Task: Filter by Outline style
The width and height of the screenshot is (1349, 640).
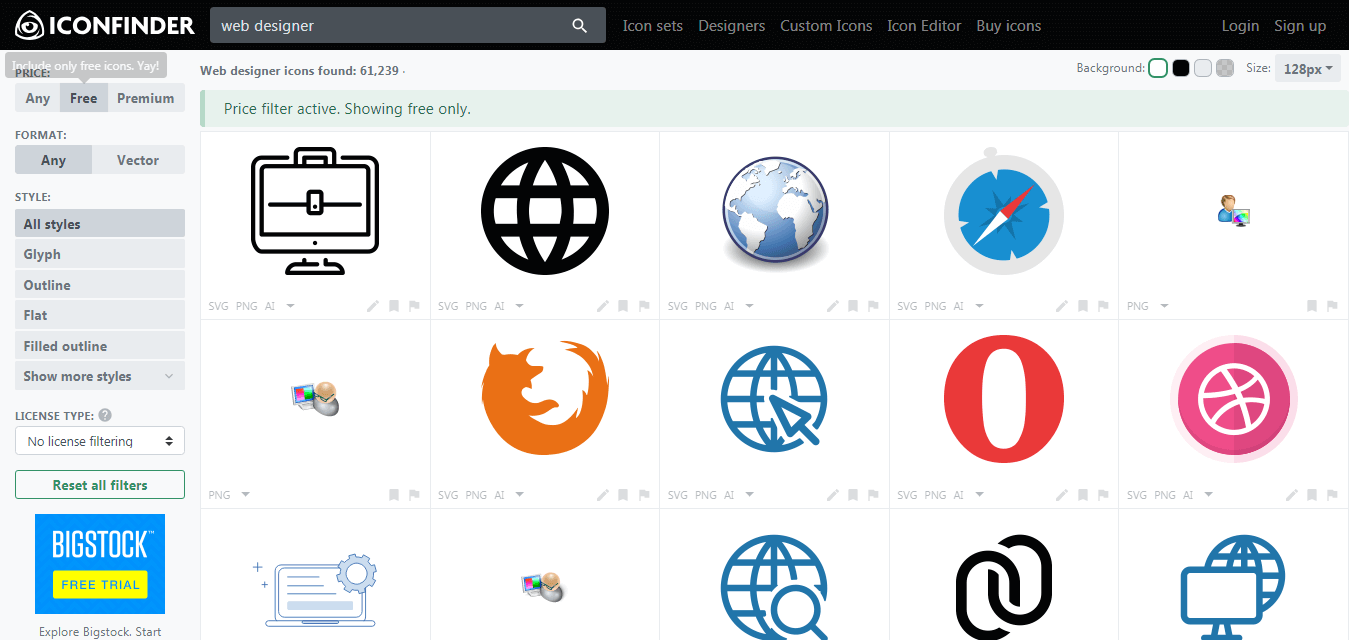Action: pyautogui.click(x=100, y=285)
